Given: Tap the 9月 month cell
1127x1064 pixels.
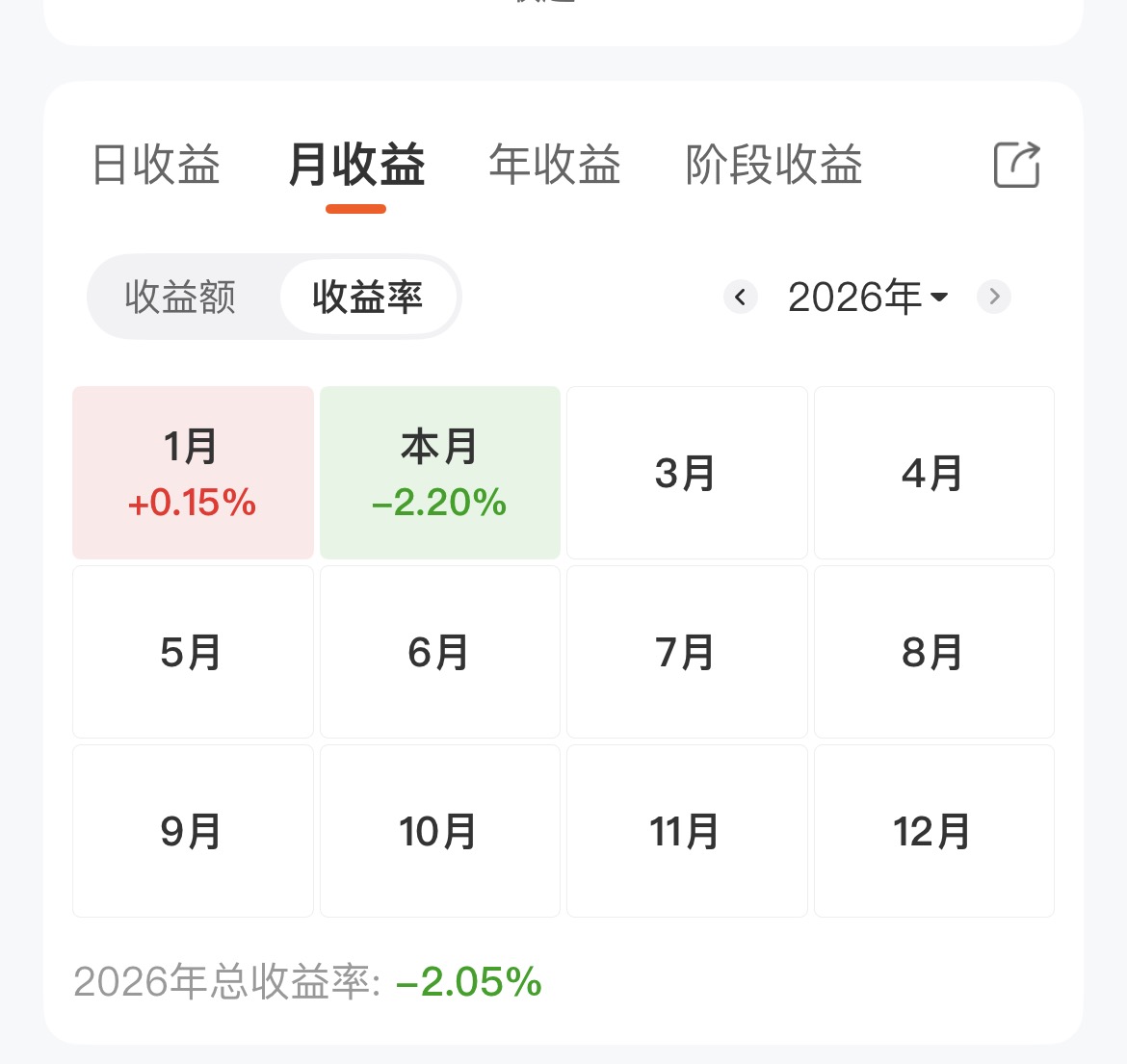Looking at the screenshot, I should click(193, 831).
